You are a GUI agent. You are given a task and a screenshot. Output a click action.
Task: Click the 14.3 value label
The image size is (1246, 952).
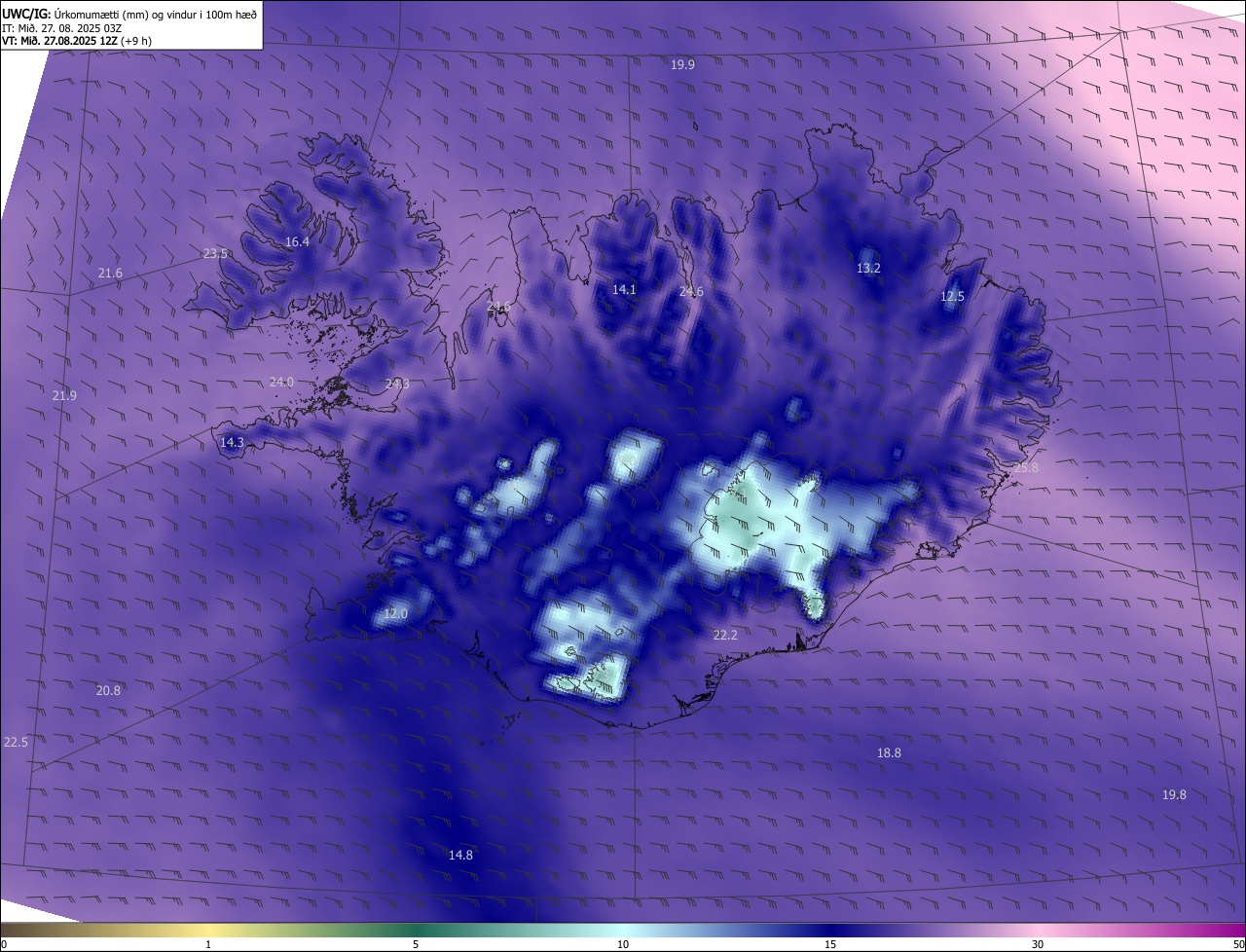232,443
